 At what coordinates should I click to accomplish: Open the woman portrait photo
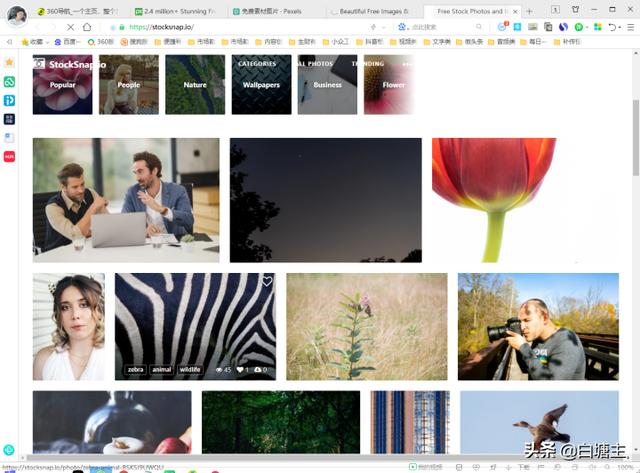(x=69, y=326)
